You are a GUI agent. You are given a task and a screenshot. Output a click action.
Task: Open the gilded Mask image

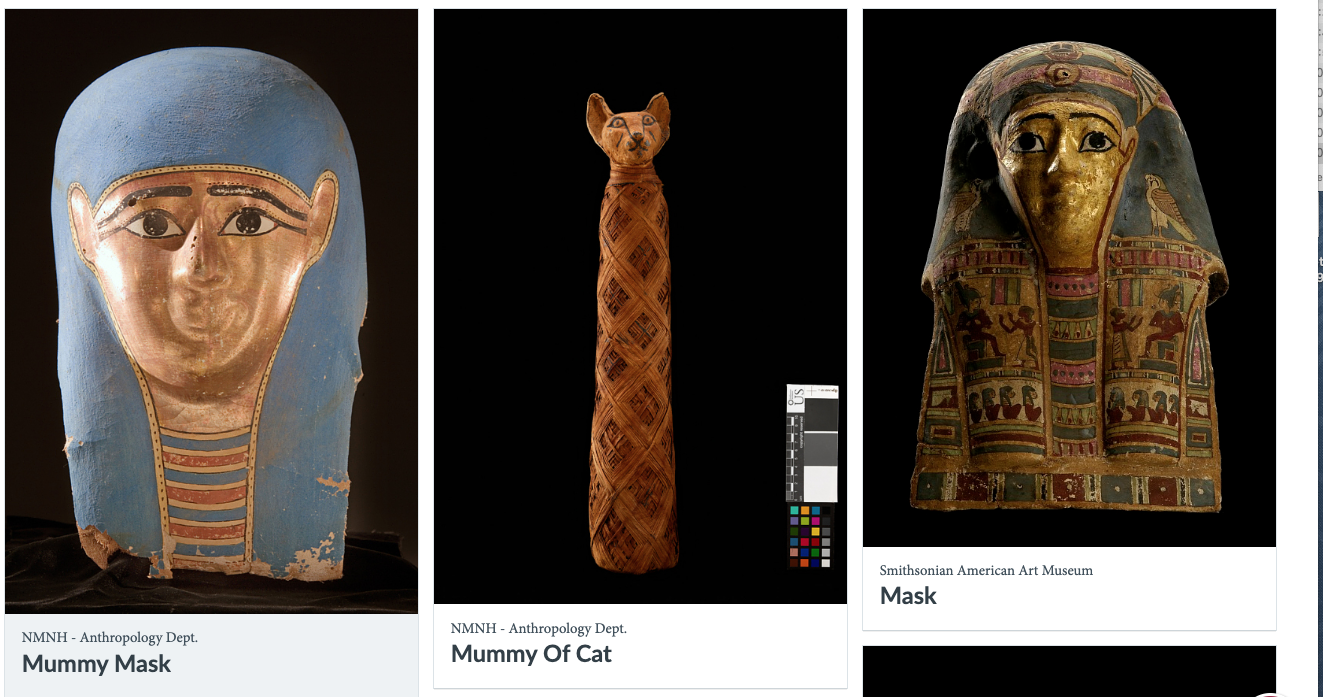[x=1069, y=278]
